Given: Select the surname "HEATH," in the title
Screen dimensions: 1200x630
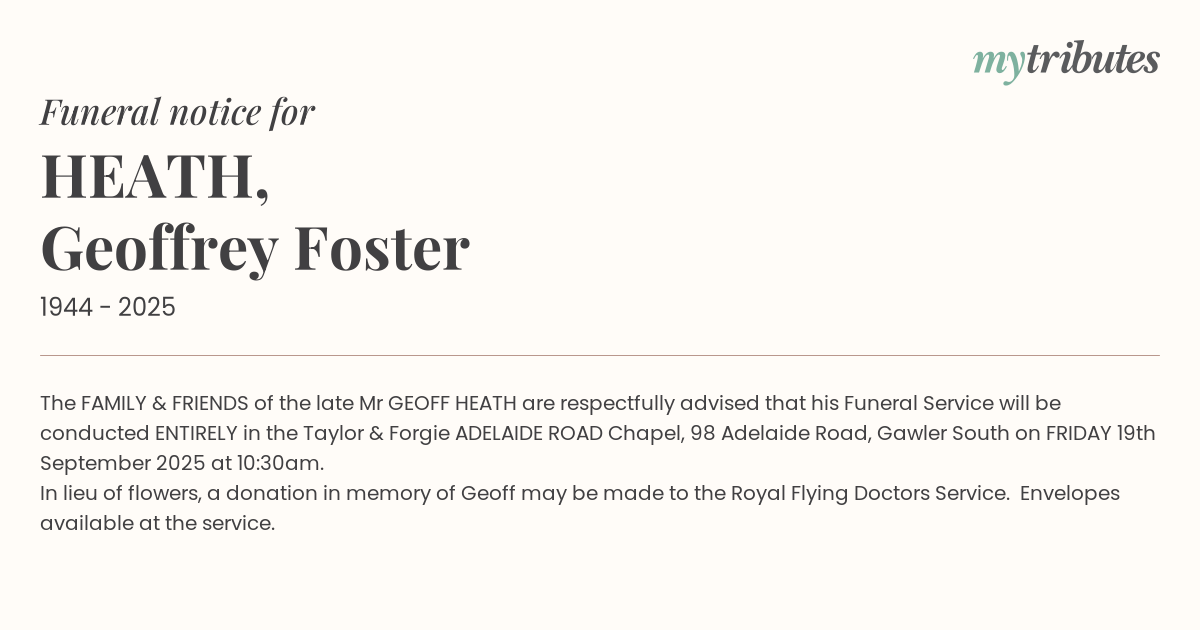Looking at the screenshot, I should coord(155,176).
